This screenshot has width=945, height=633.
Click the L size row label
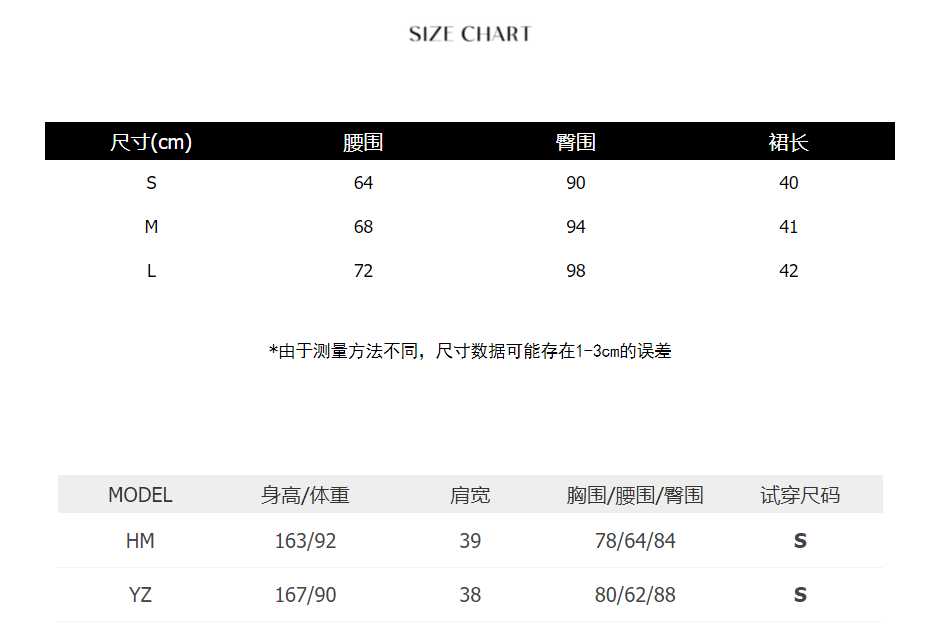(x=151, y=271)
